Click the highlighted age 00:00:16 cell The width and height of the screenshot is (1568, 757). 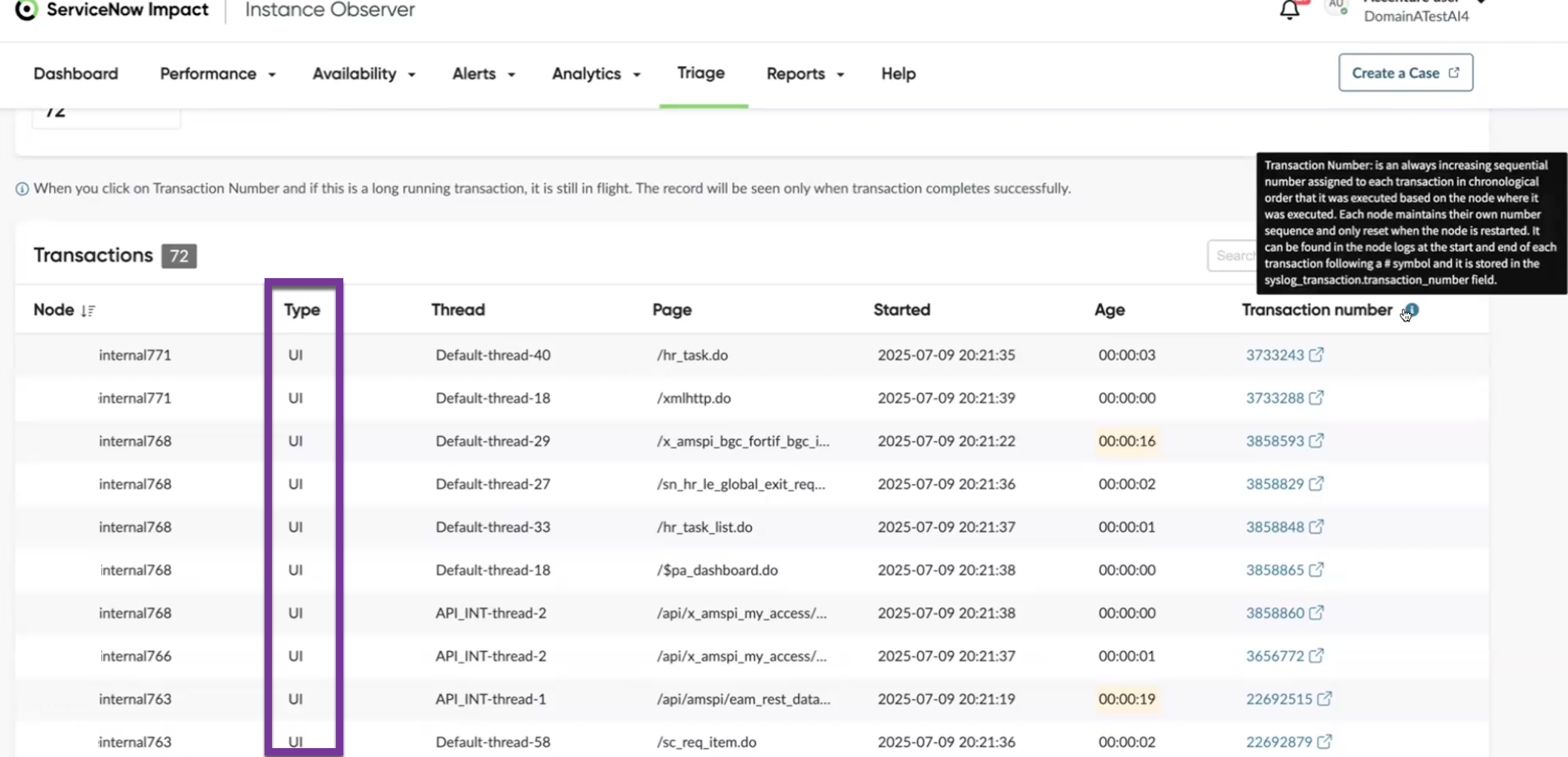[1127, 441]
